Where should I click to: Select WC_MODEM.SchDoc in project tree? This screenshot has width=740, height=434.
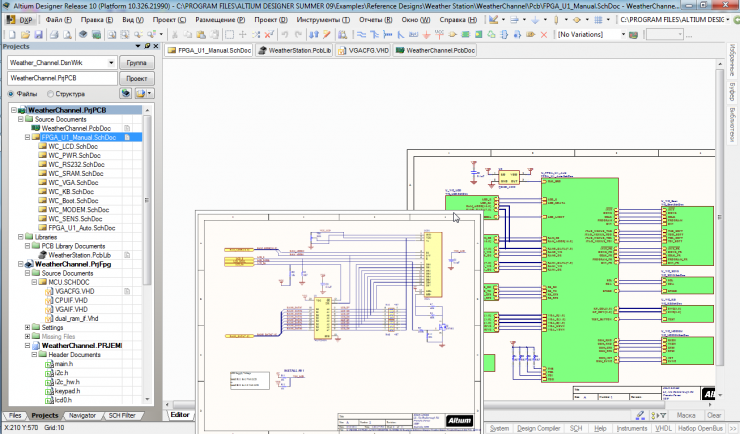click(78, 210)
